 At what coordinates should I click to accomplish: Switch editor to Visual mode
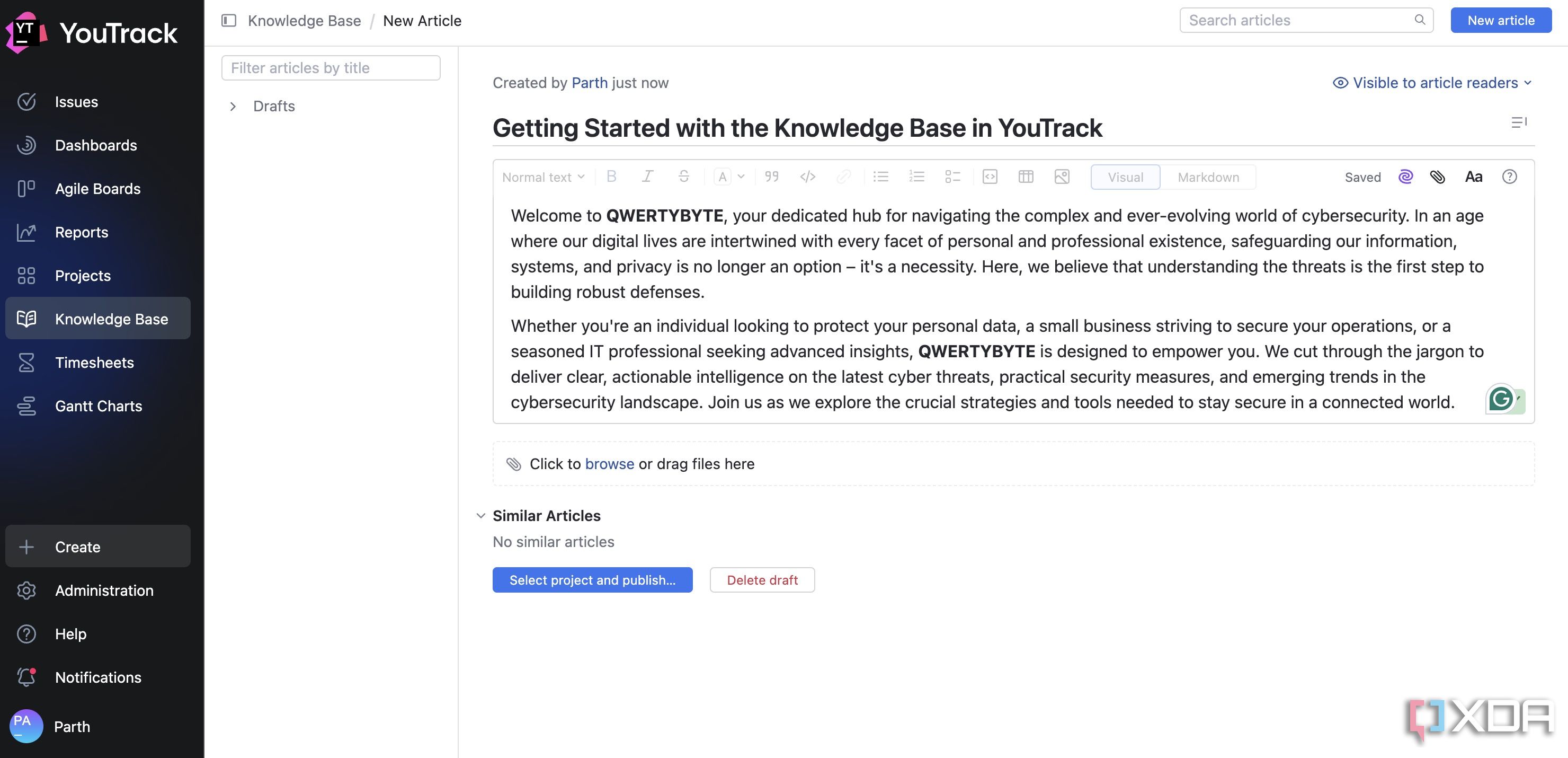[x=1126, y=178]
